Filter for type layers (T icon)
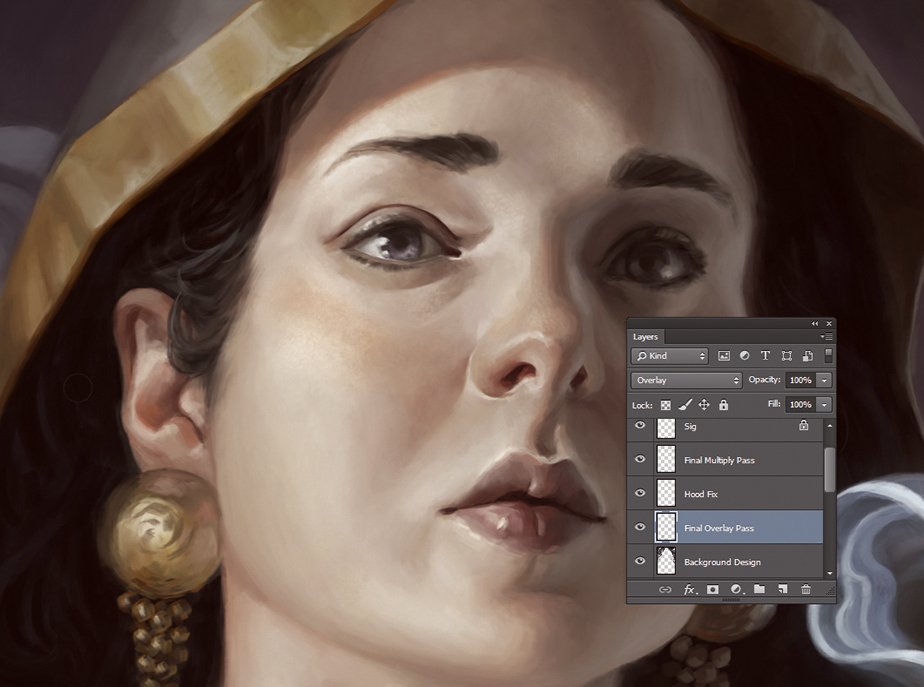Screen dimensions: 924x687 point(765,356)
